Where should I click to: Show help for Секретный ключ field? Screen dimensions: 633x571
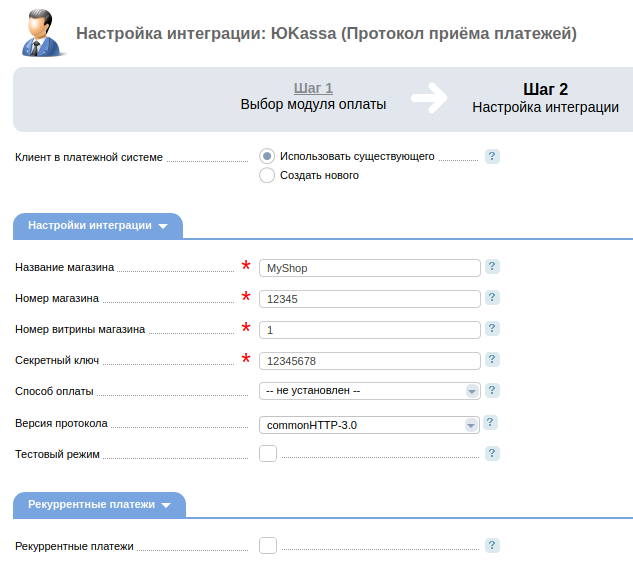(x=492, y=359)
